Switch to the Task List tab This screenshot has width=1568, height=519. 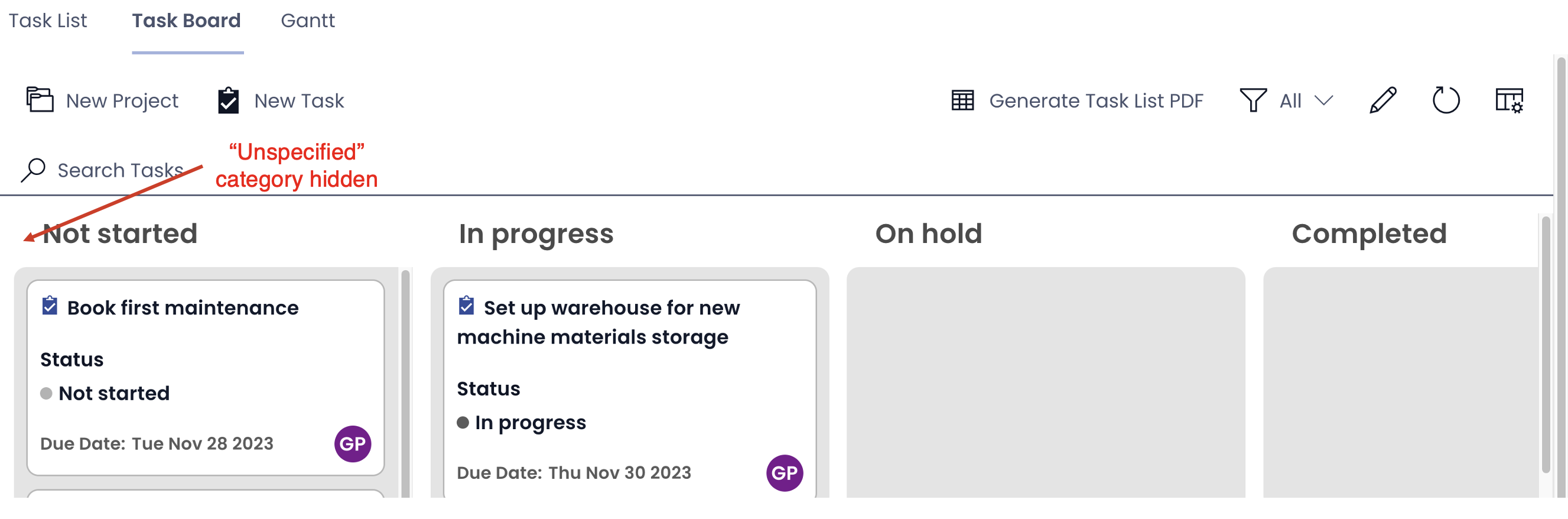[x=47, y=21]
